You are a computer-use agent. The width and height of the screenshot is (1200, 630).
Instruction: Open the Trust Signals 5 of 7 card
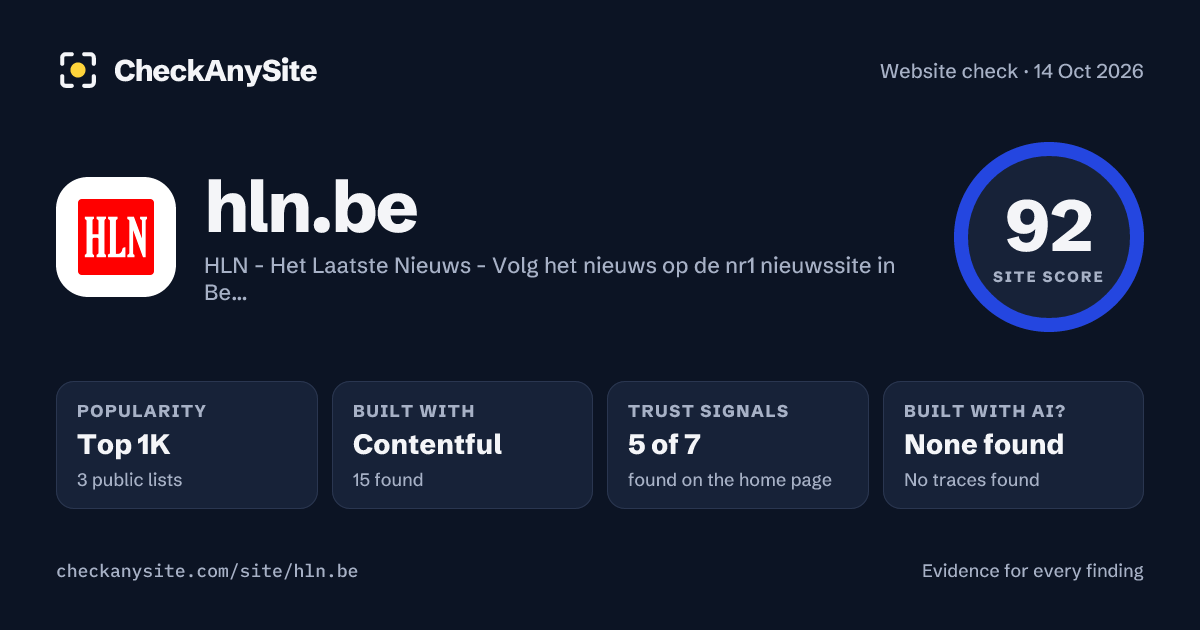pyautogui.click(x=738, y=445)
